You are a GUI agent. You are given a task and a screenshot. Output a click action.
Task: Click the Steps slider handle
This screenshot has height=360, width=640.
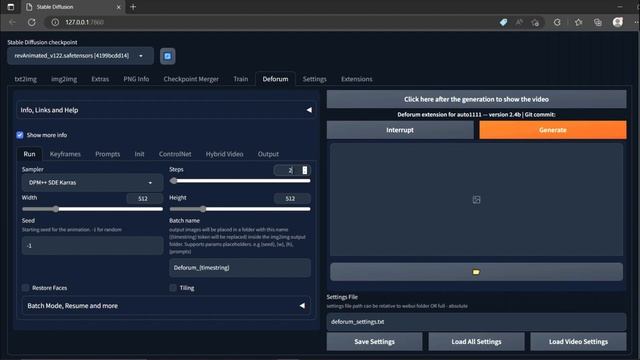173,180
